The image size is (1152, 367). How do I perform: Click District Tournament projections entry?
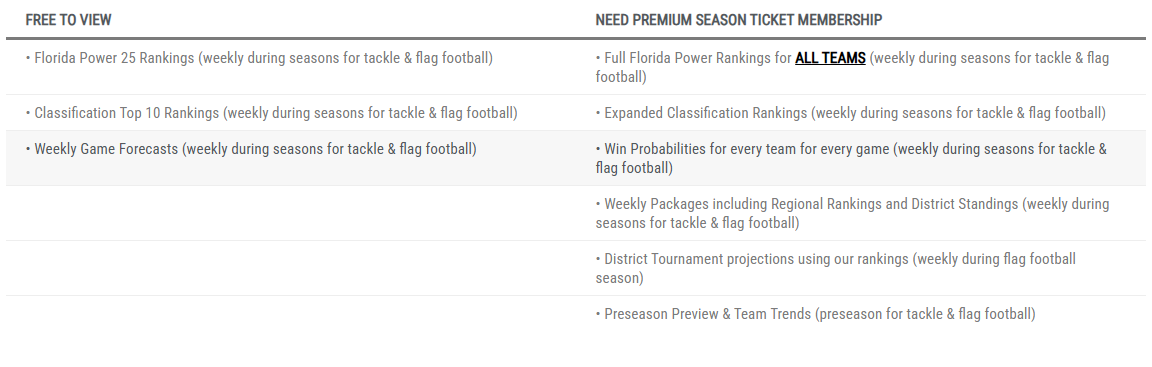836,269
